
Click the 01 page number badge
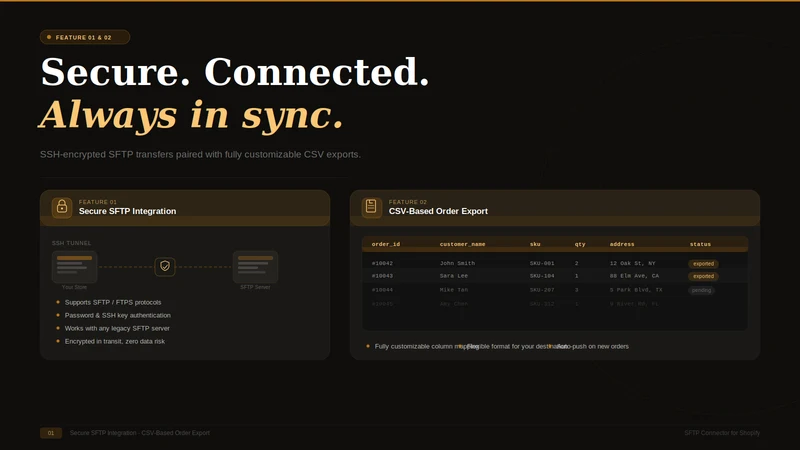point(51,433)
